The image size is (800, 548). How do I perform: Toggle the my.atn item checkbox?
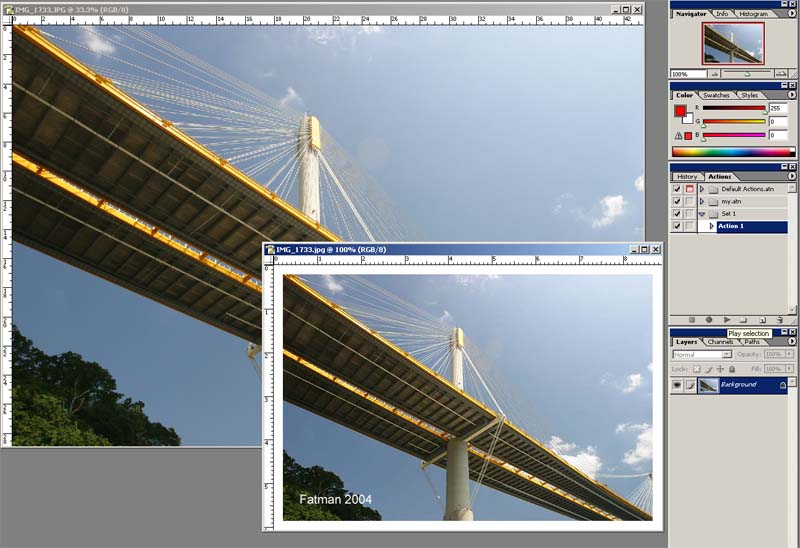677,202
